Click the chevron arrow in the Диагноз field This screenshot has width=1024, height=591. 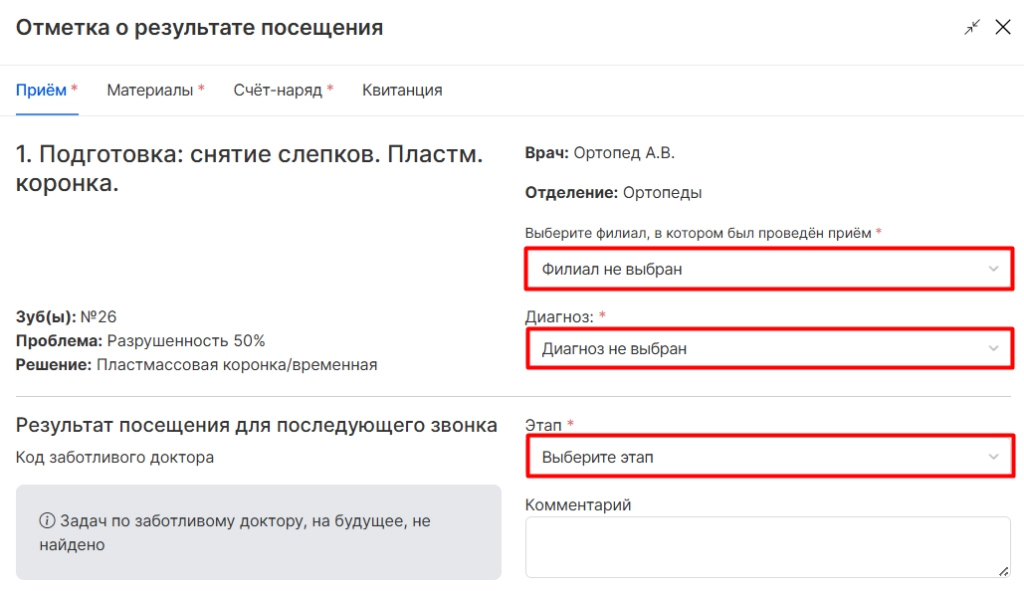click(993, 349)
